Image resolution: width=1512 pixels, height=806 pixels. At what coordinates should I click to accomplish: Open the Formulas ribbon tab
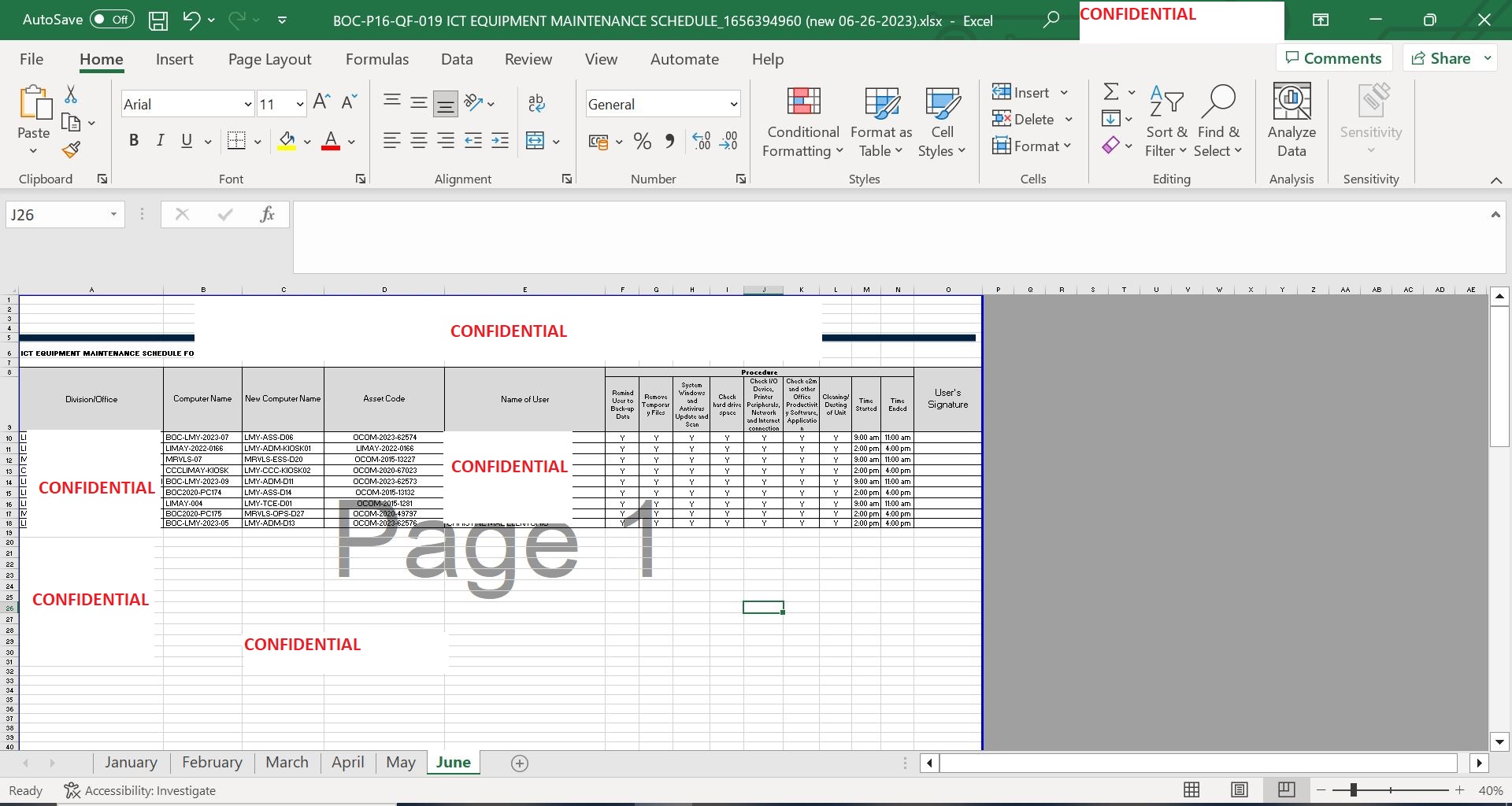click(x=377, y=59)
